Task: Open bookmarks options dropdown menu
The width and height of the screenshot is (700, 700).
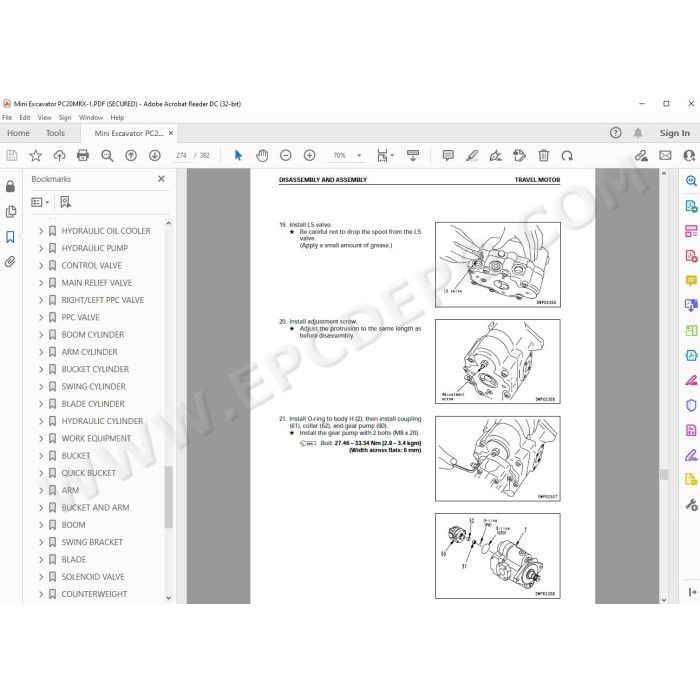Action: [40, 202]
